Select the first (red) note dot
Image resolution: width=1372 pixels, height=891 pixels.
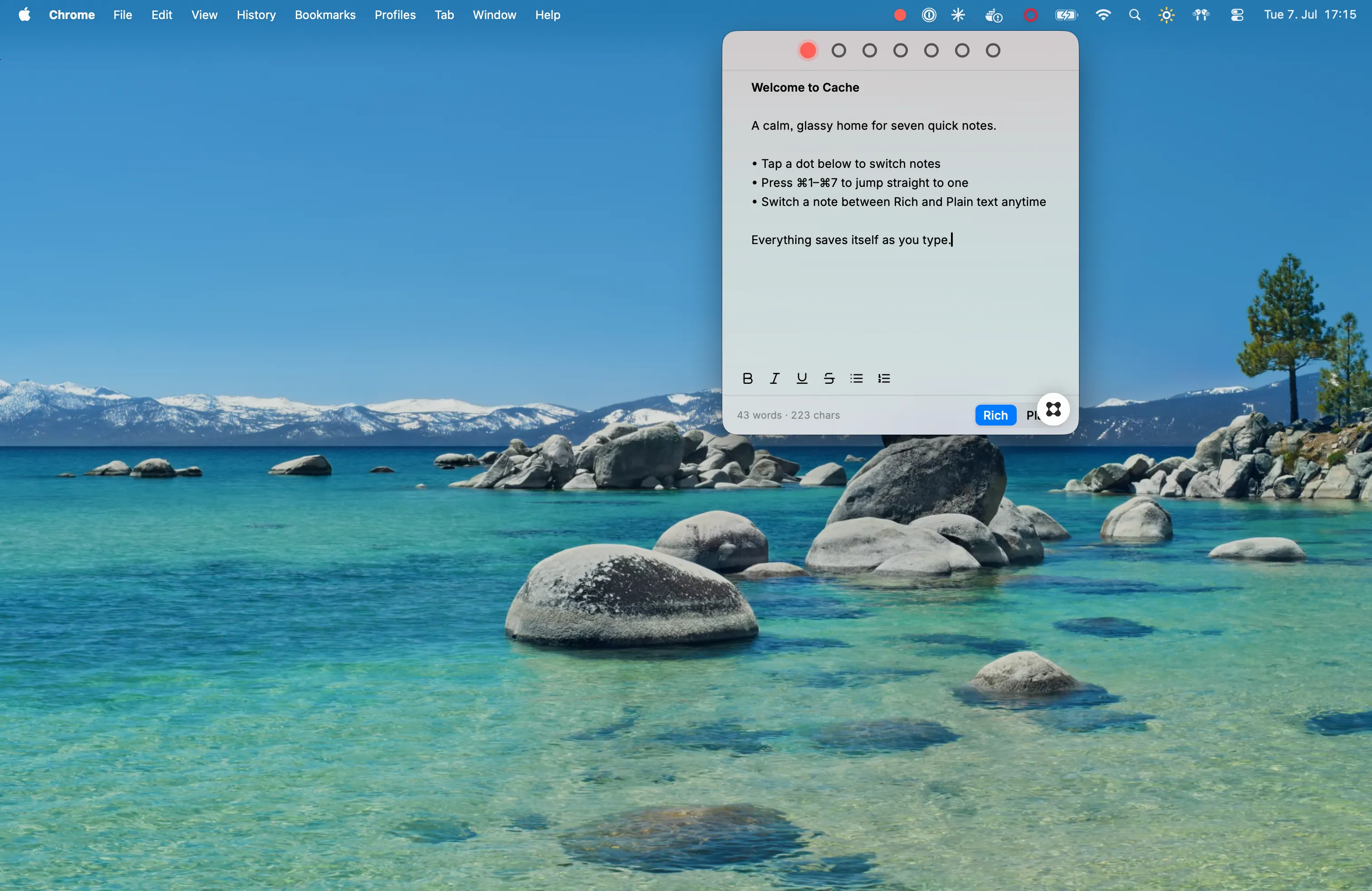808,51
